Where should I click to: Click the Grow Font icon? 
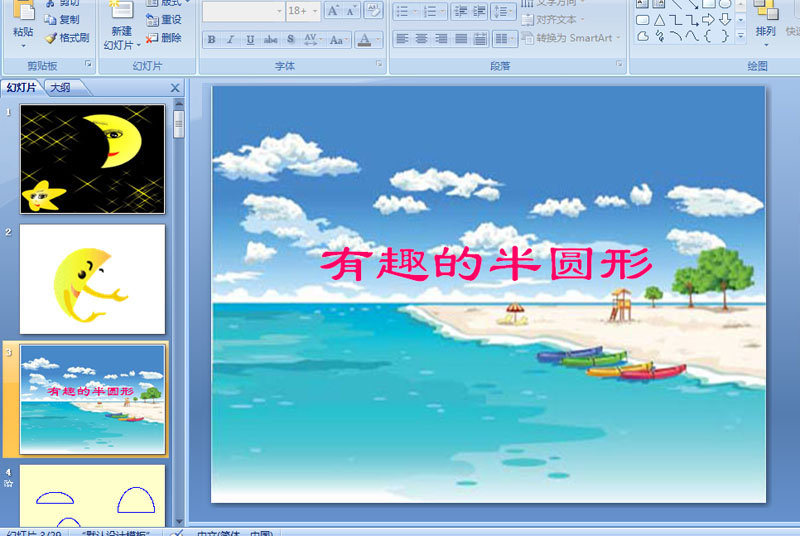click(333, 10)
